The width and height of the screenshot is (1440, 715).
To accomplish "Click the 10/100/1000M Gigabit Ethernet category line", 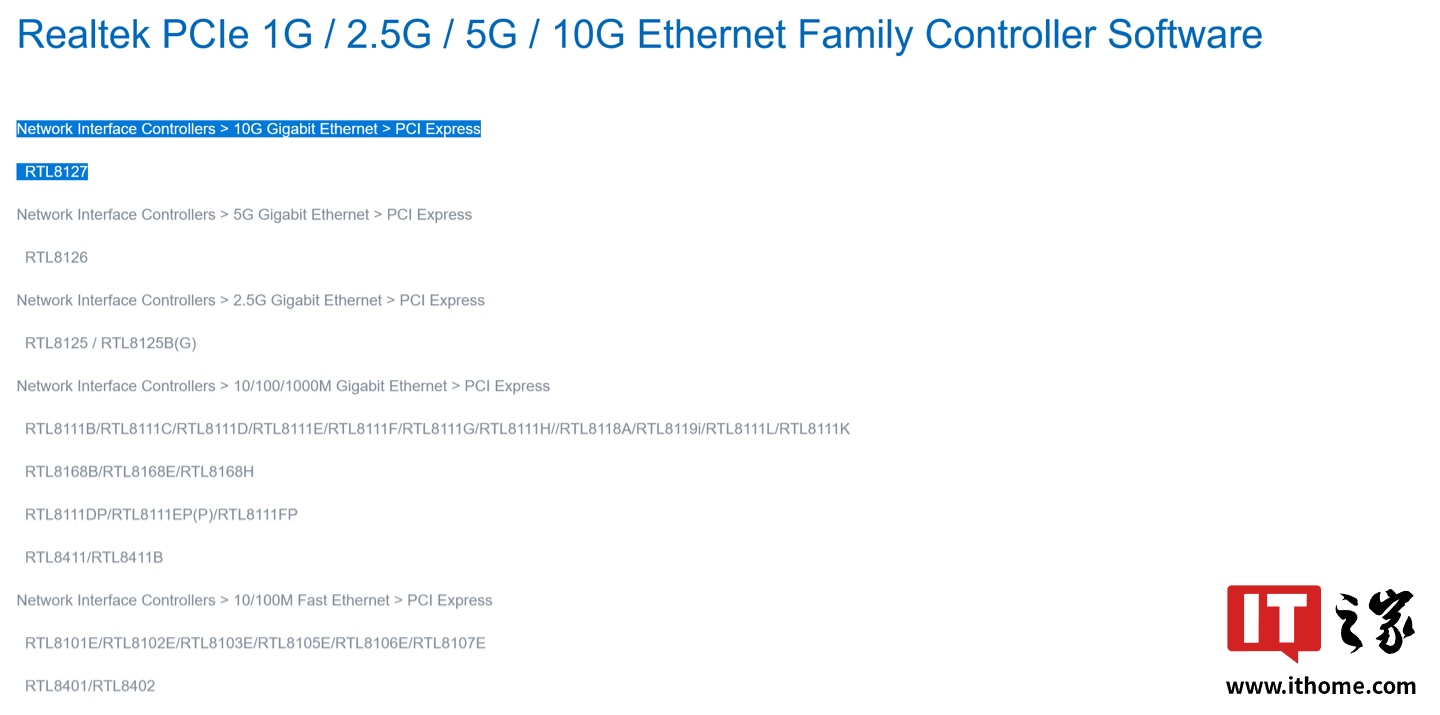I will [283, 386].
